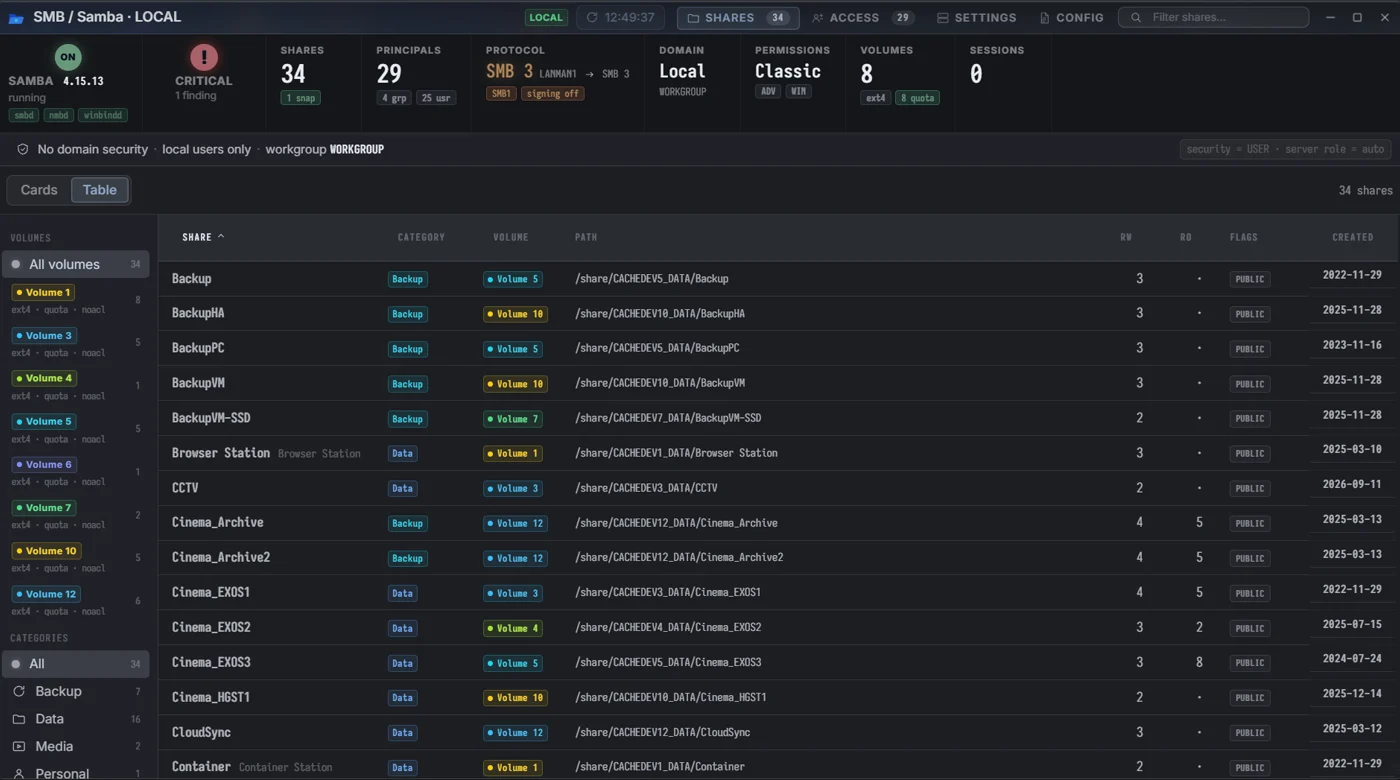
Task: Switch to Cards view
Action: (39, 190)
